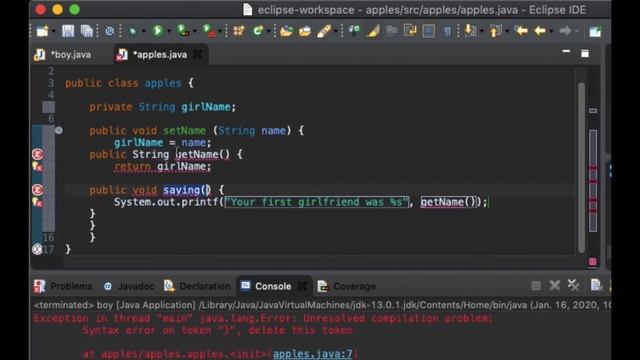The image size is (640, 360).
Task: Click the error marker on line 17
Action: (x=37, y=249)
